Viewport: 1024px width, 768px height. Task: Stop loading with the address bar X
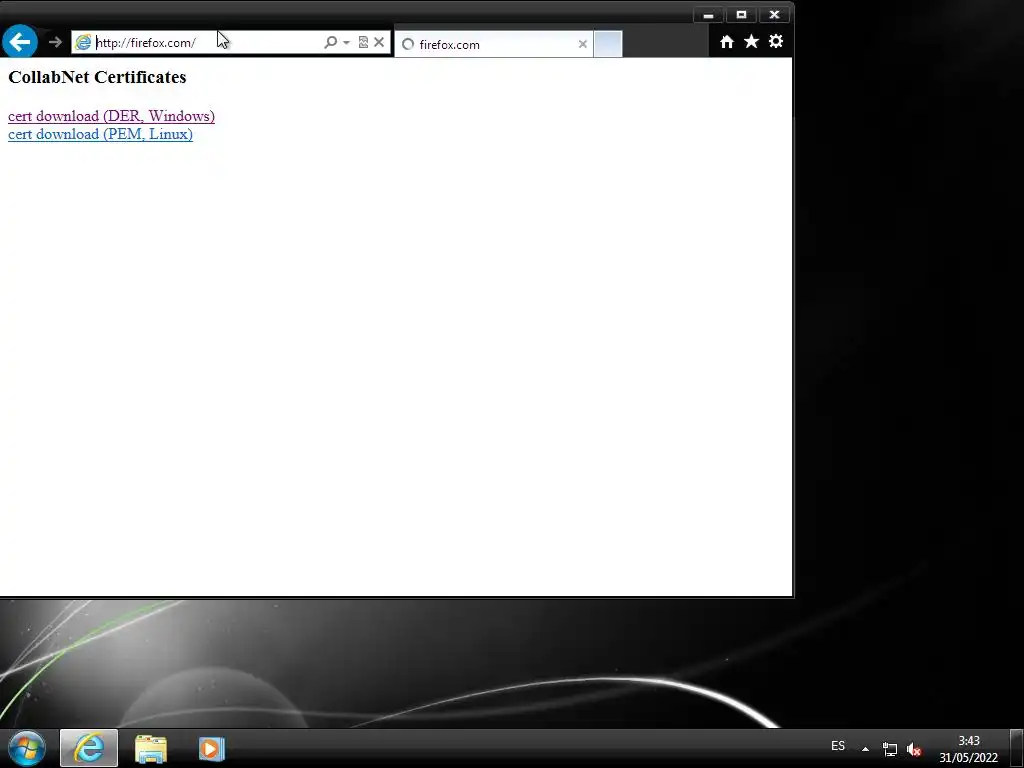pyautogui.click(x=379, y=42)
